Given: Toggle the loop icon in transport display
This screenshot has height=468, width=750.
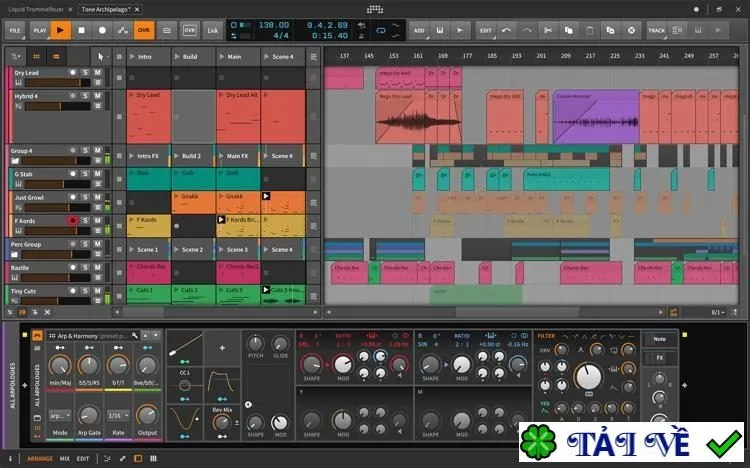Looking at the screenshot, I should 381,30.
